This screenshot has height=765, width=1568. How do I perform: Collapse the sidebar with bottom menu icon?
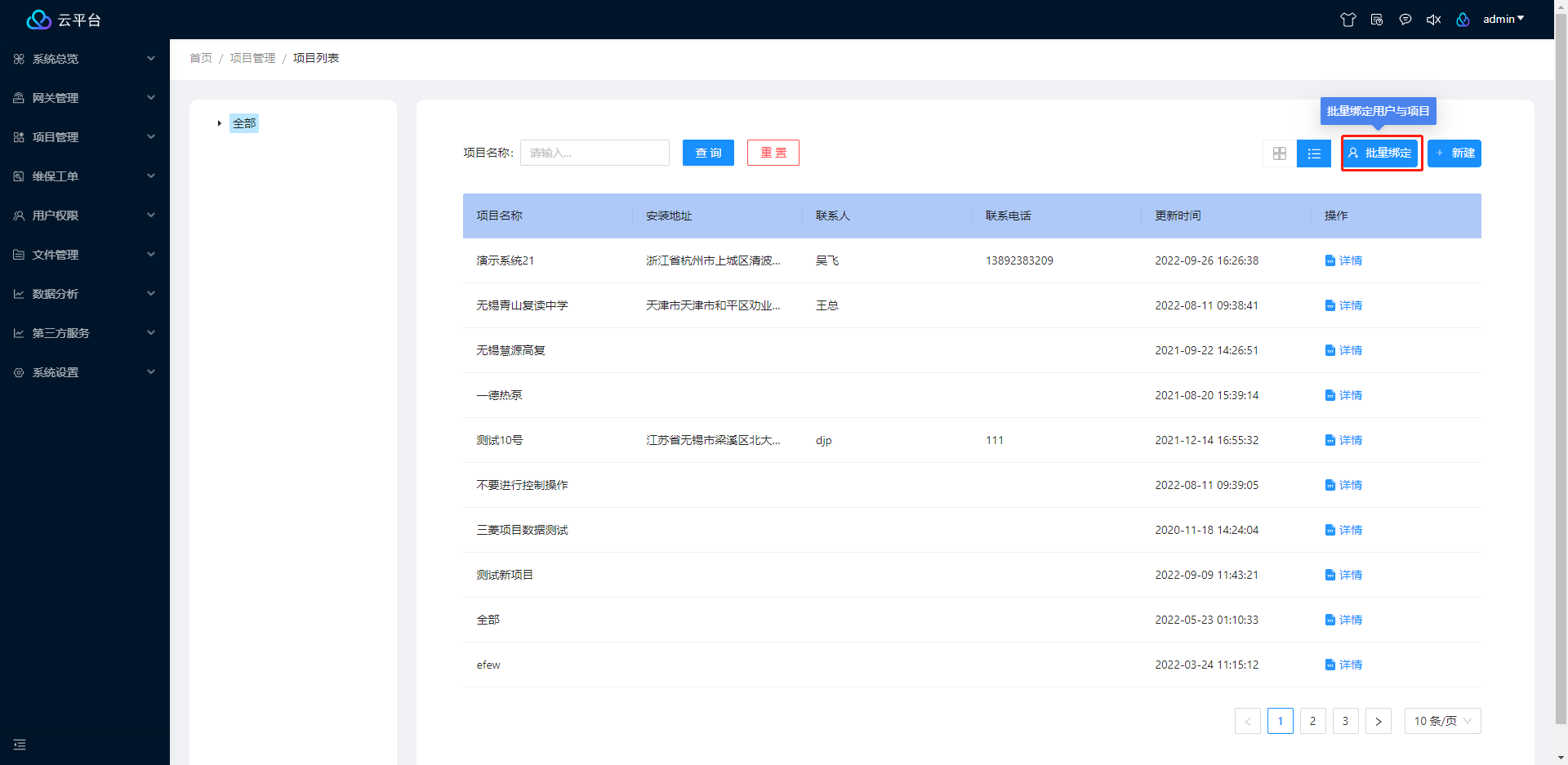(x=20, y=745)
